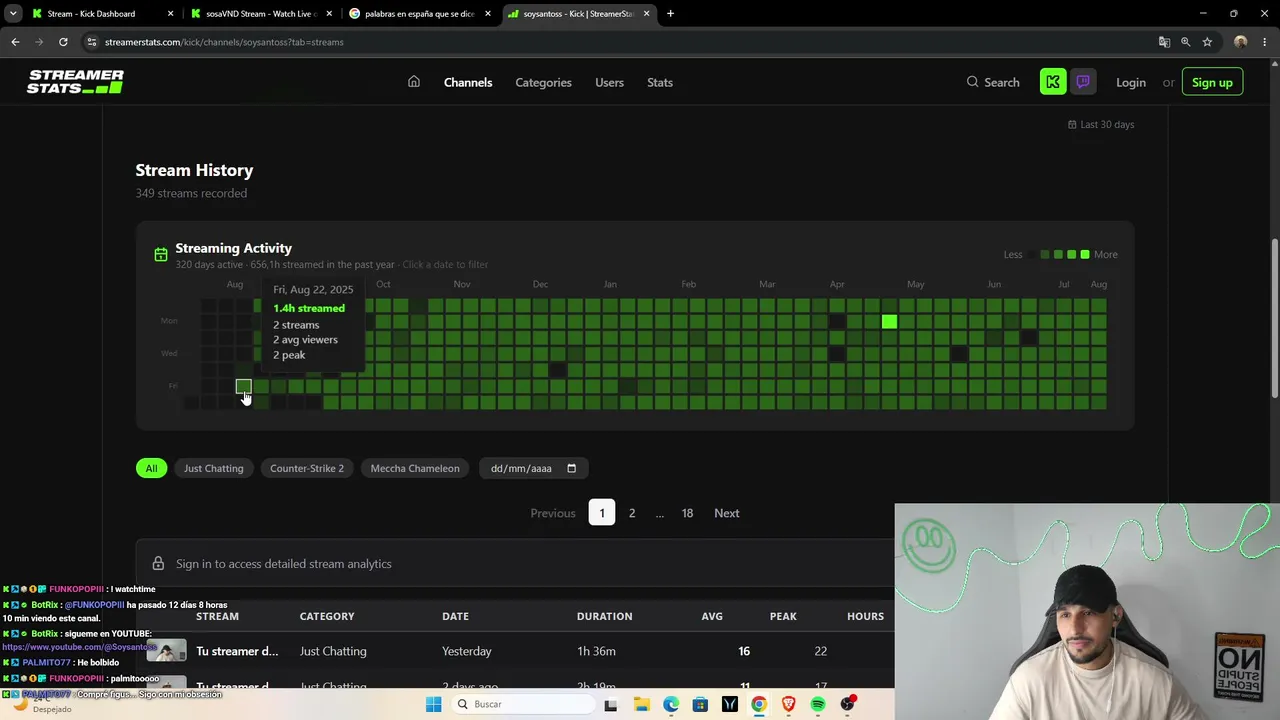Filter streams by Counter-Strike 2
The width and height of the screenshot is (1280, 720).
307,468
